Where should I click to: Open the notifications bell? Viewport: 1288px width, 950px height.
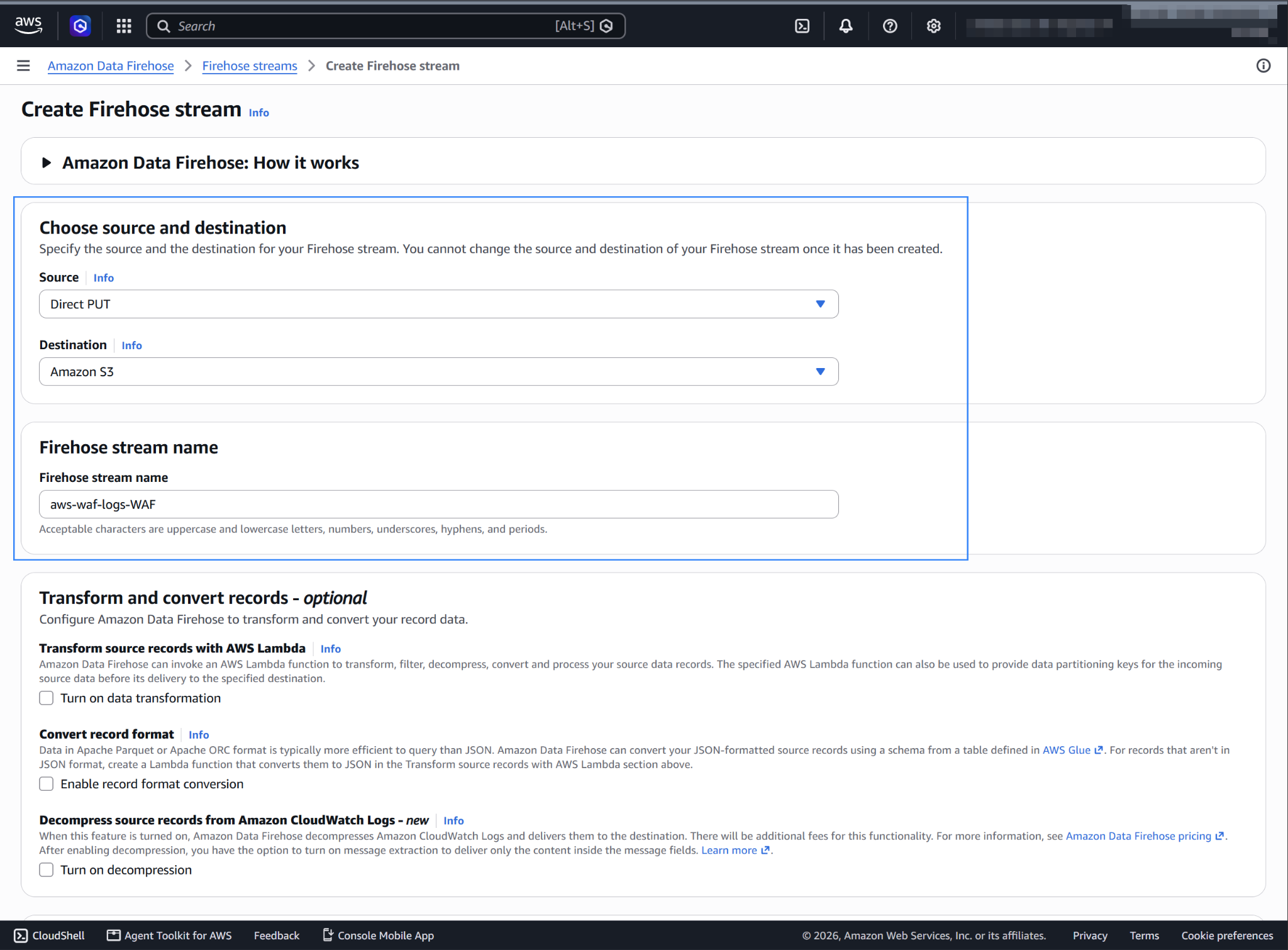[846, 26]
